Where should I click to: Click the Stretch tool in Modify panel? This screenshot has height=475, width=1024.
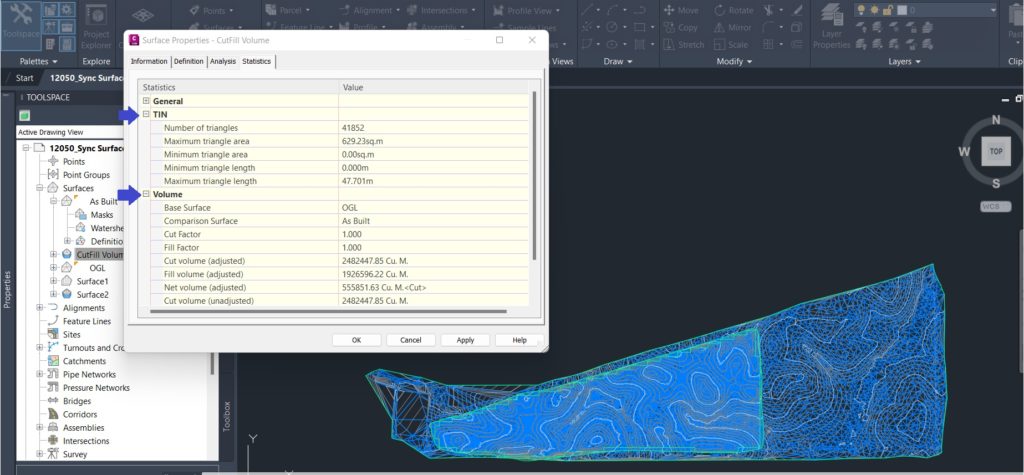[683, 44]
